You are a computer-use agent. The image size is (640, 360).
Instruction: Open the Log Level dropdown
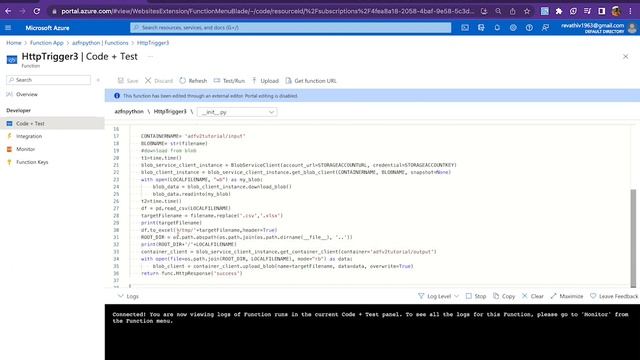coord(439,296)
